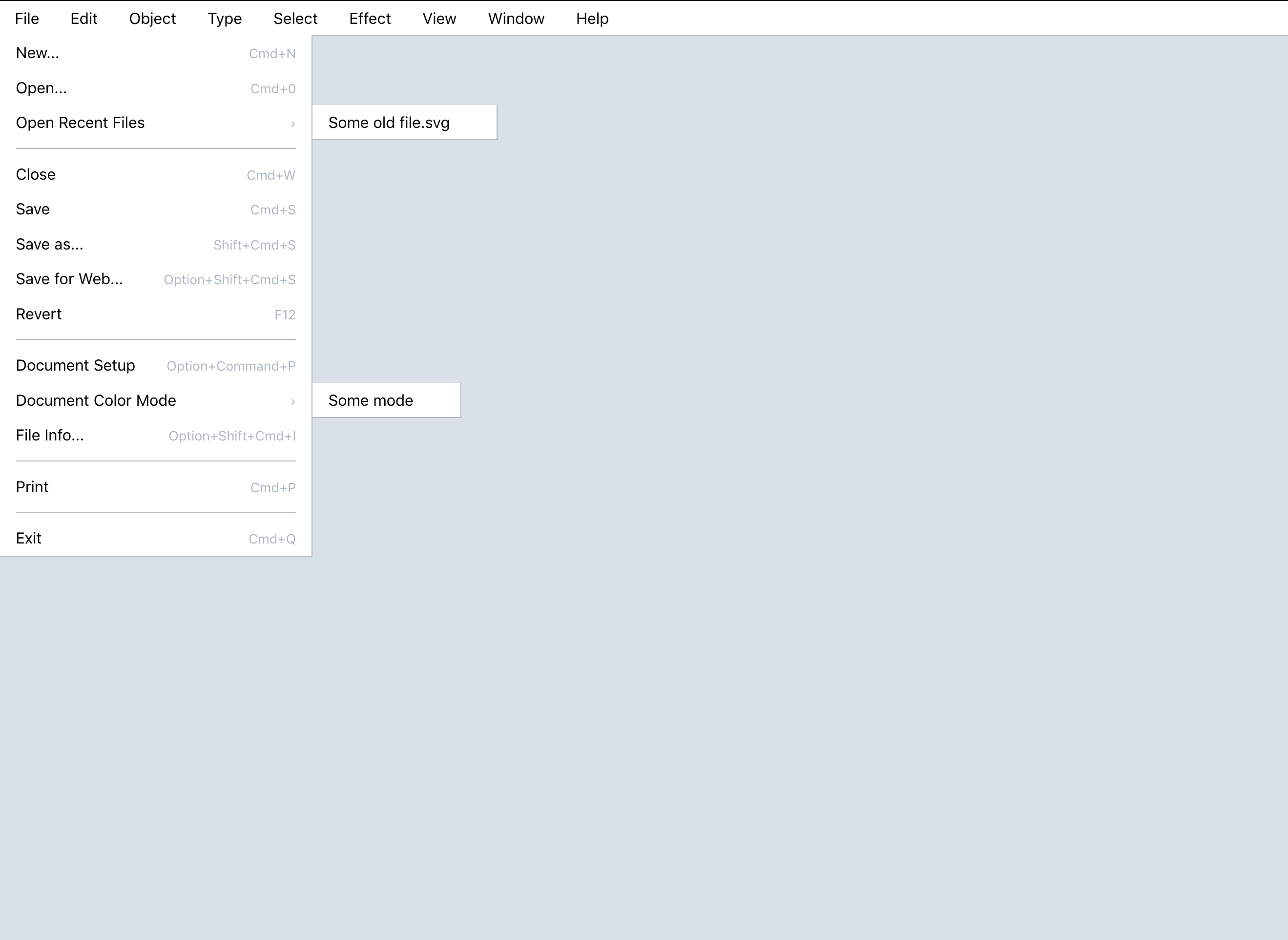Screen dimensions: 1288x940
Task: Click Save menu entry
Action: pos(32,209)
